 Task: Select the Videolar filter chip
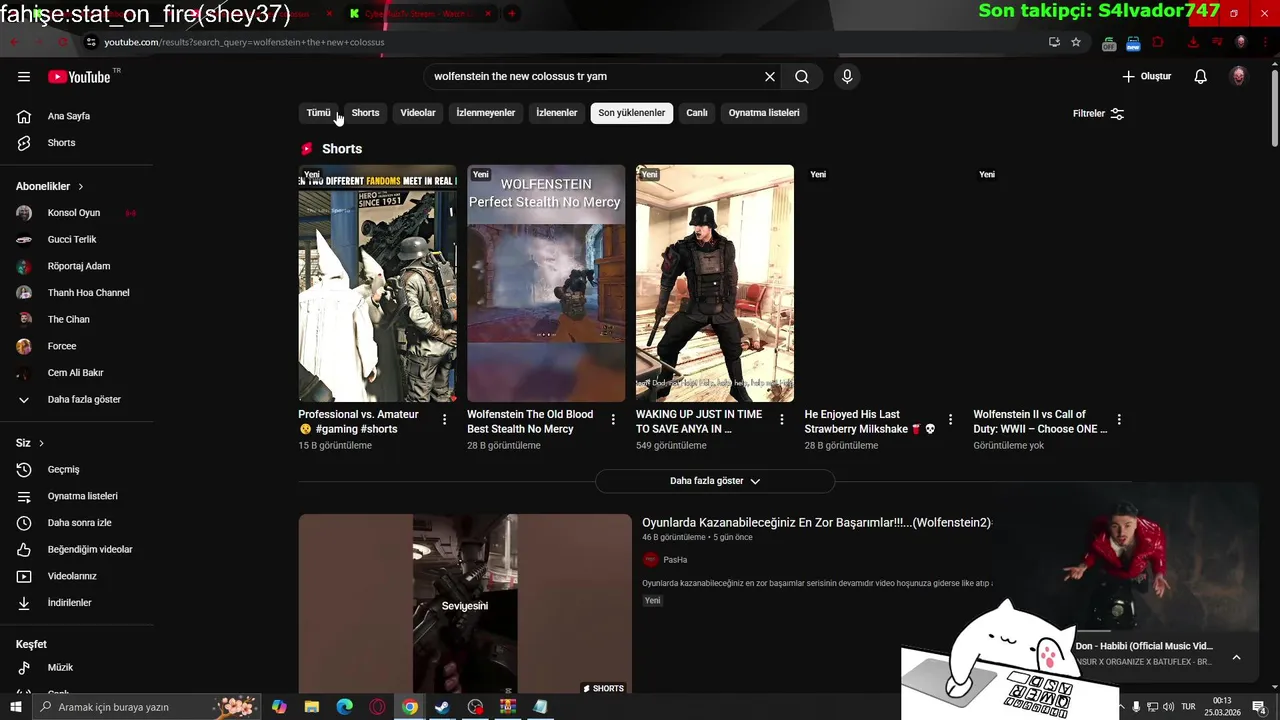[418, 113]
